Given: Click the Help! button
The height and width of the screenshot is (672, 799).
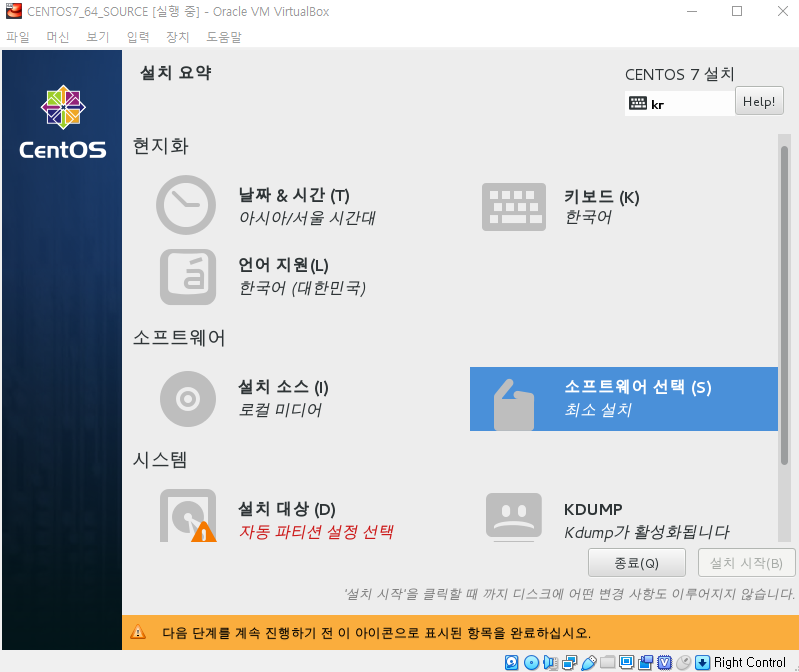Looking at the screenshot, I should tap(759, 101).
